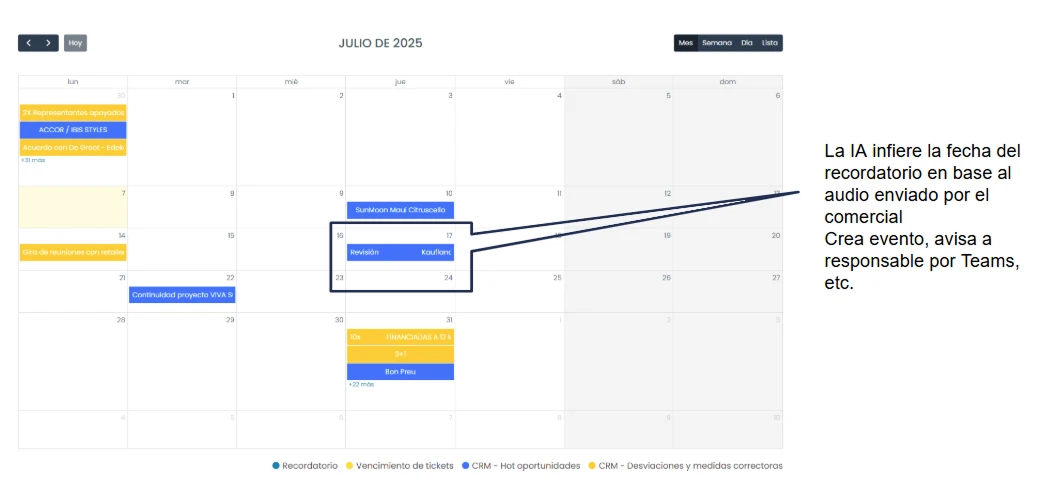Toggle Recordatorio legend dot
1042x496 pixels.
click(x=276, y=466)
